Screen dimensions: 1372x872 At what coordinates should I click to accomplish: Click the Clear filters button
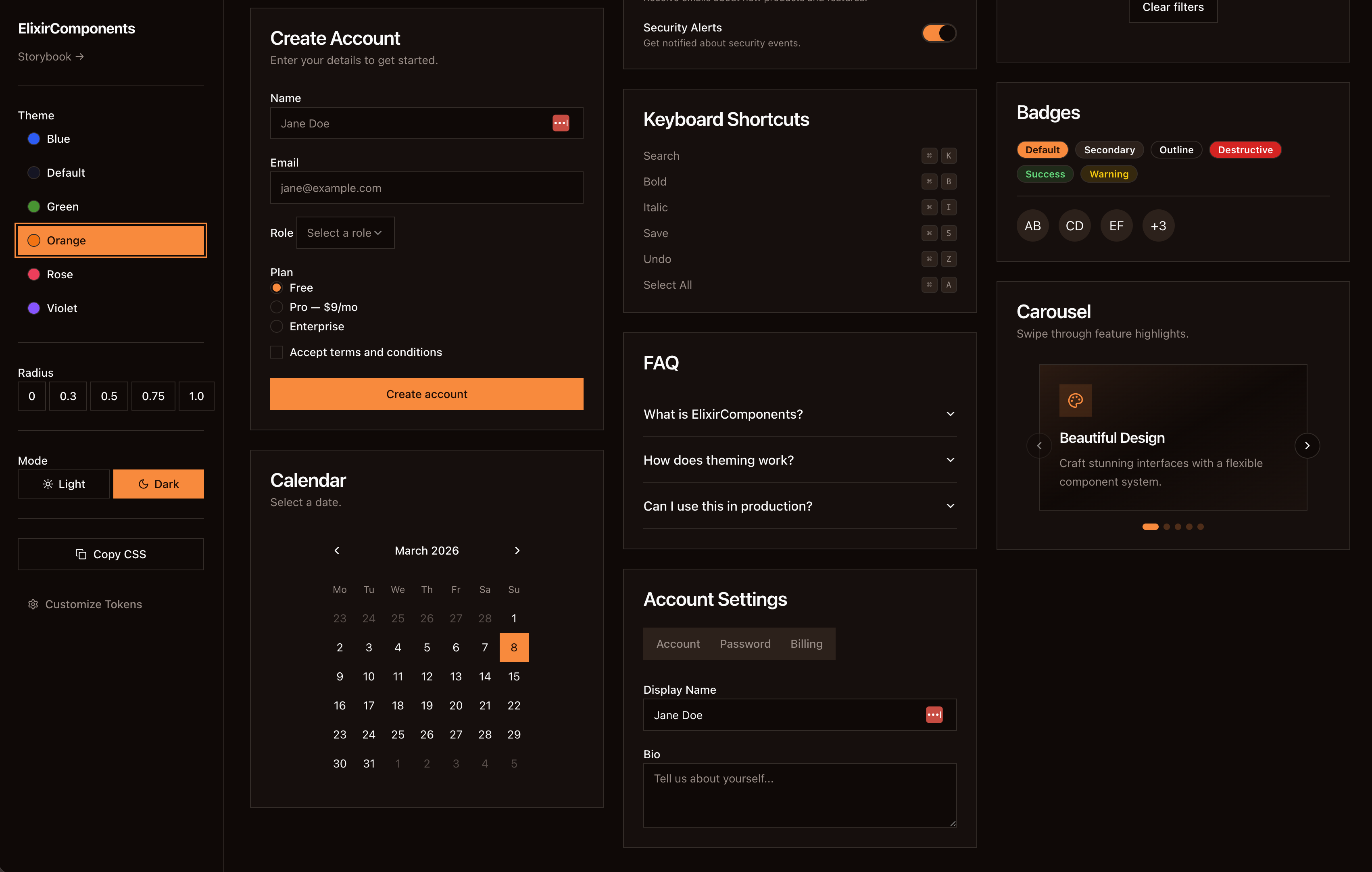pos(1173,7)
